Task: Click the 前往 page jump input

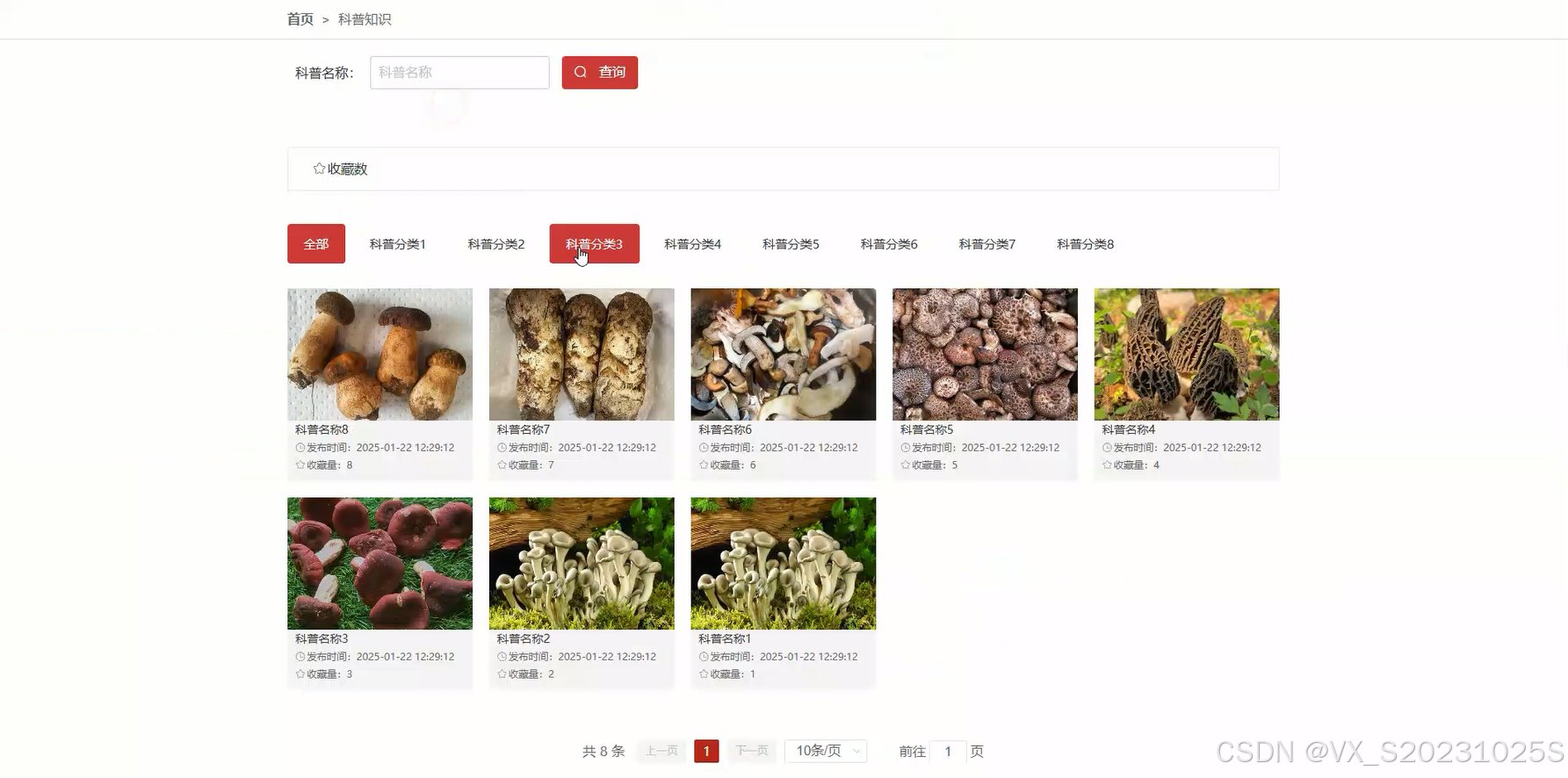Action: point(948,752)
